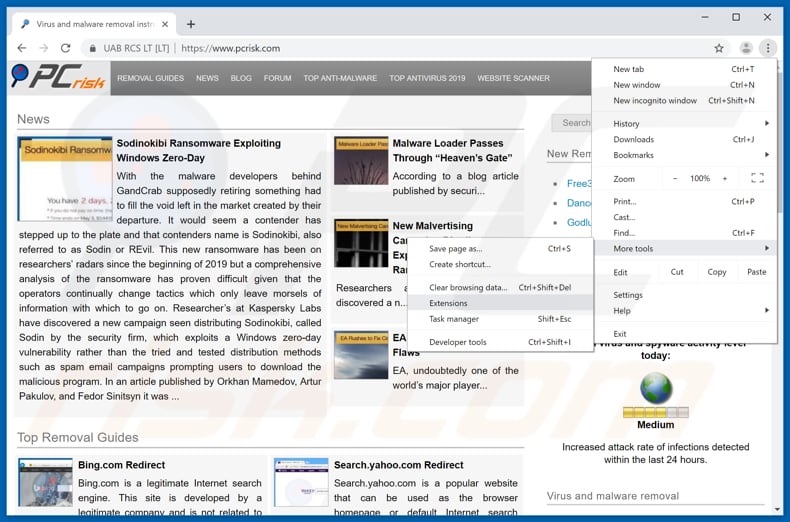Click the padlock security icon in the address bar

93,48
